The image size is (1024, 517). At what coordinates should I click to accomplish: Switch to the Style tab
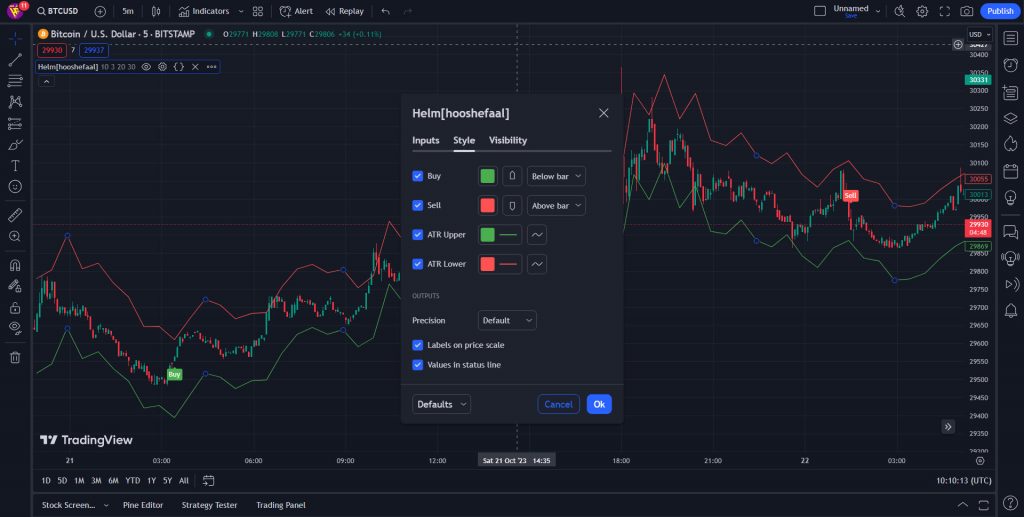click(x=464, y=140)
